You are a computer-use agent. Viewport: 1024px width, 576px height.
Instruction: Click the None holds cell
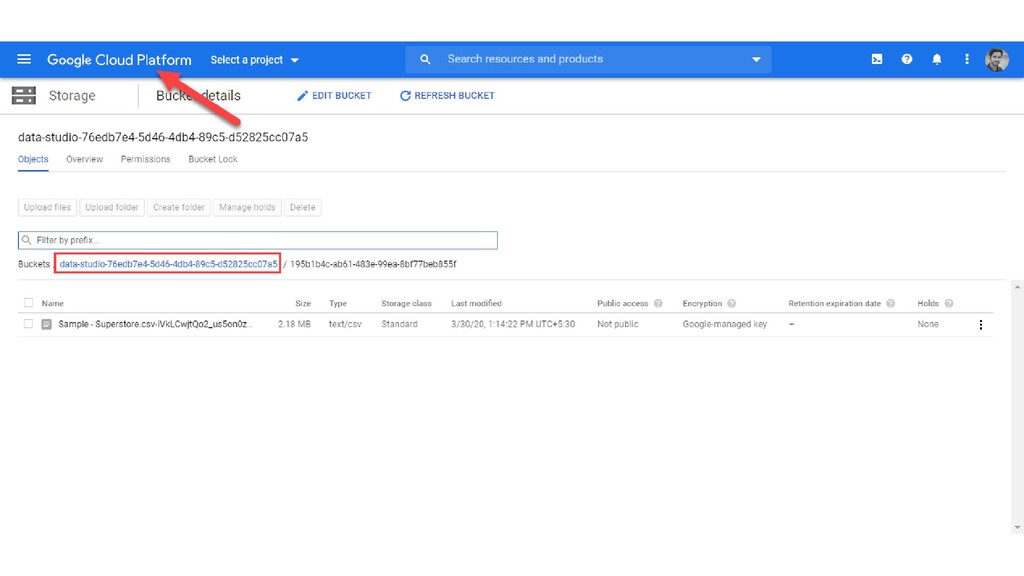928,325
